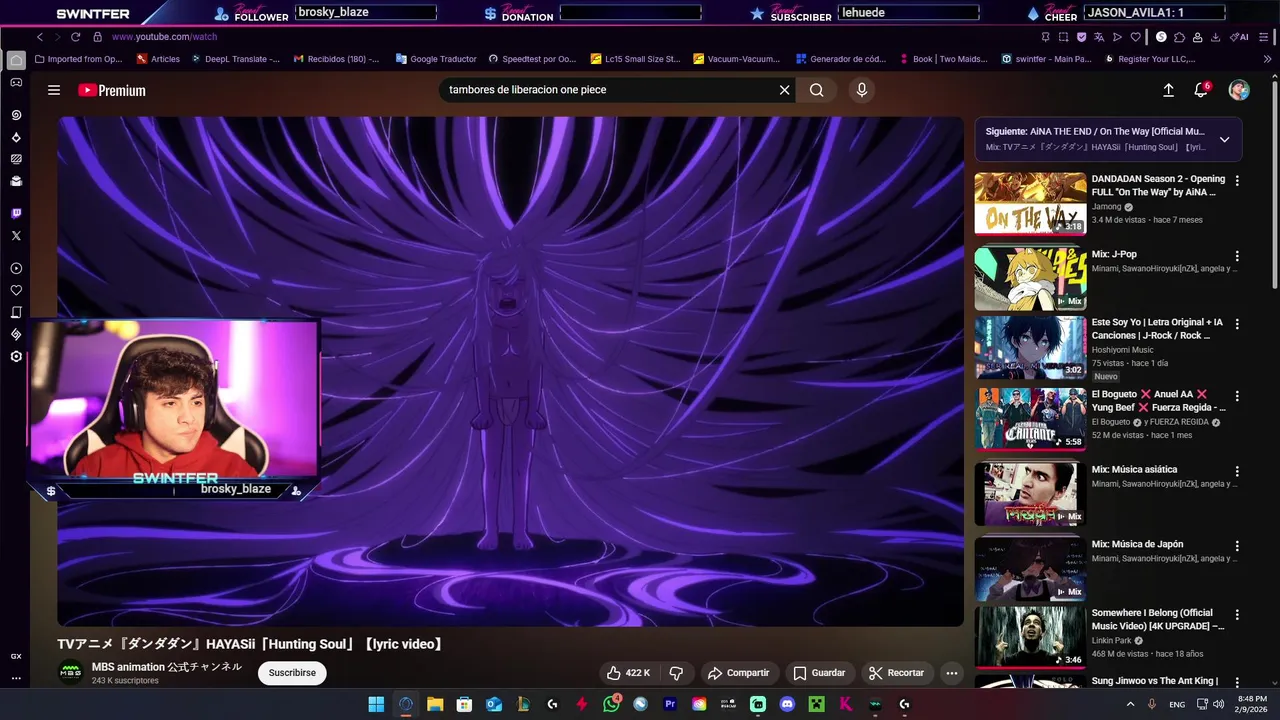Open Mix: Música de Japón title
This screenshot has width=1280, height=720.
click(1137, 544)
